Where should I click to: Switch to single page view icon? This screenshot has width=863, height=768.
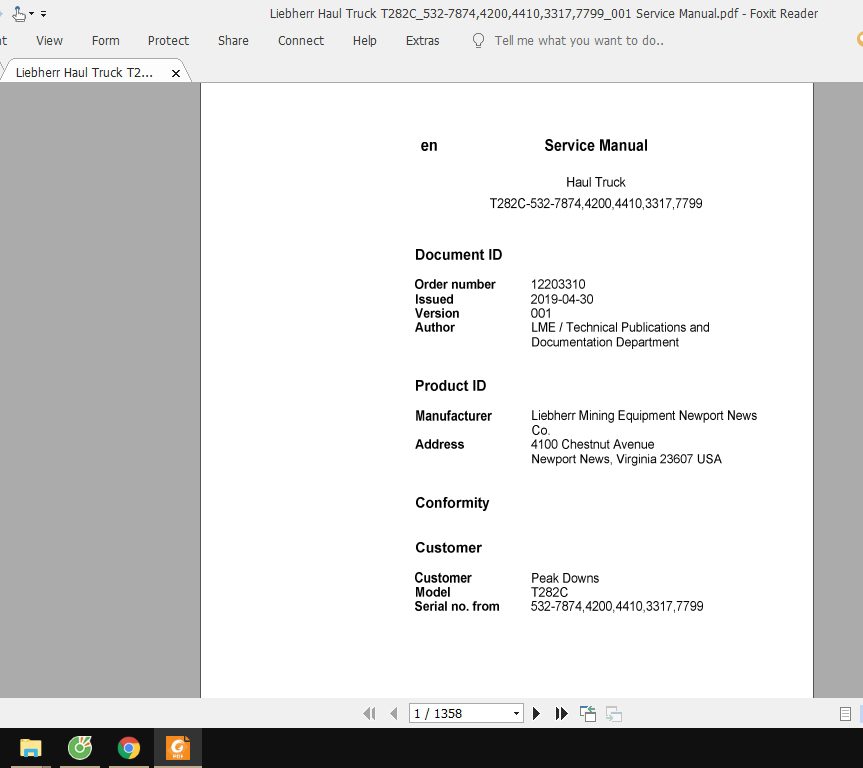pos(845,714)
